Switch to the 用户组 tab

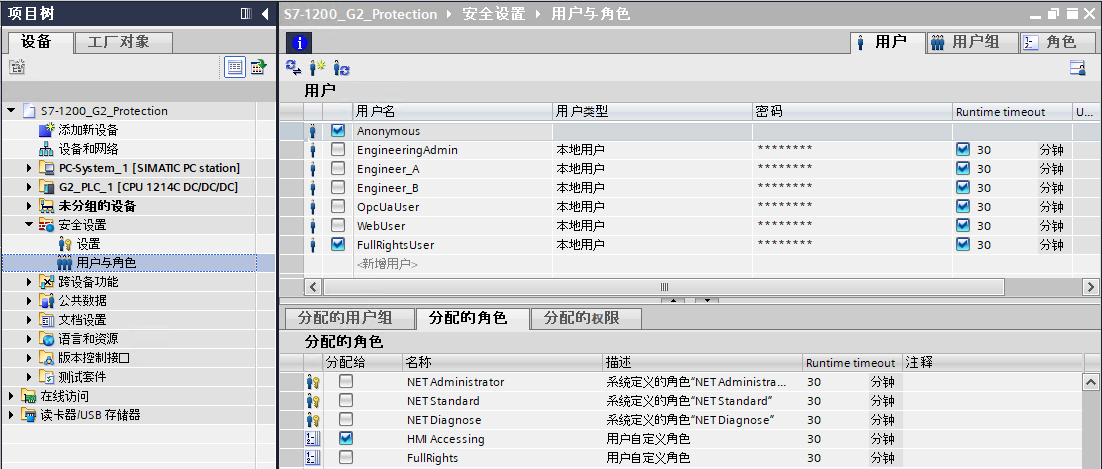(972, 42)
